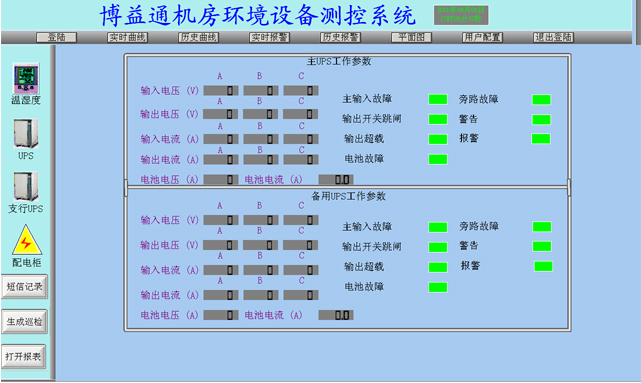
Task: Open the 历史报警 page
Action: coord(341,38)
